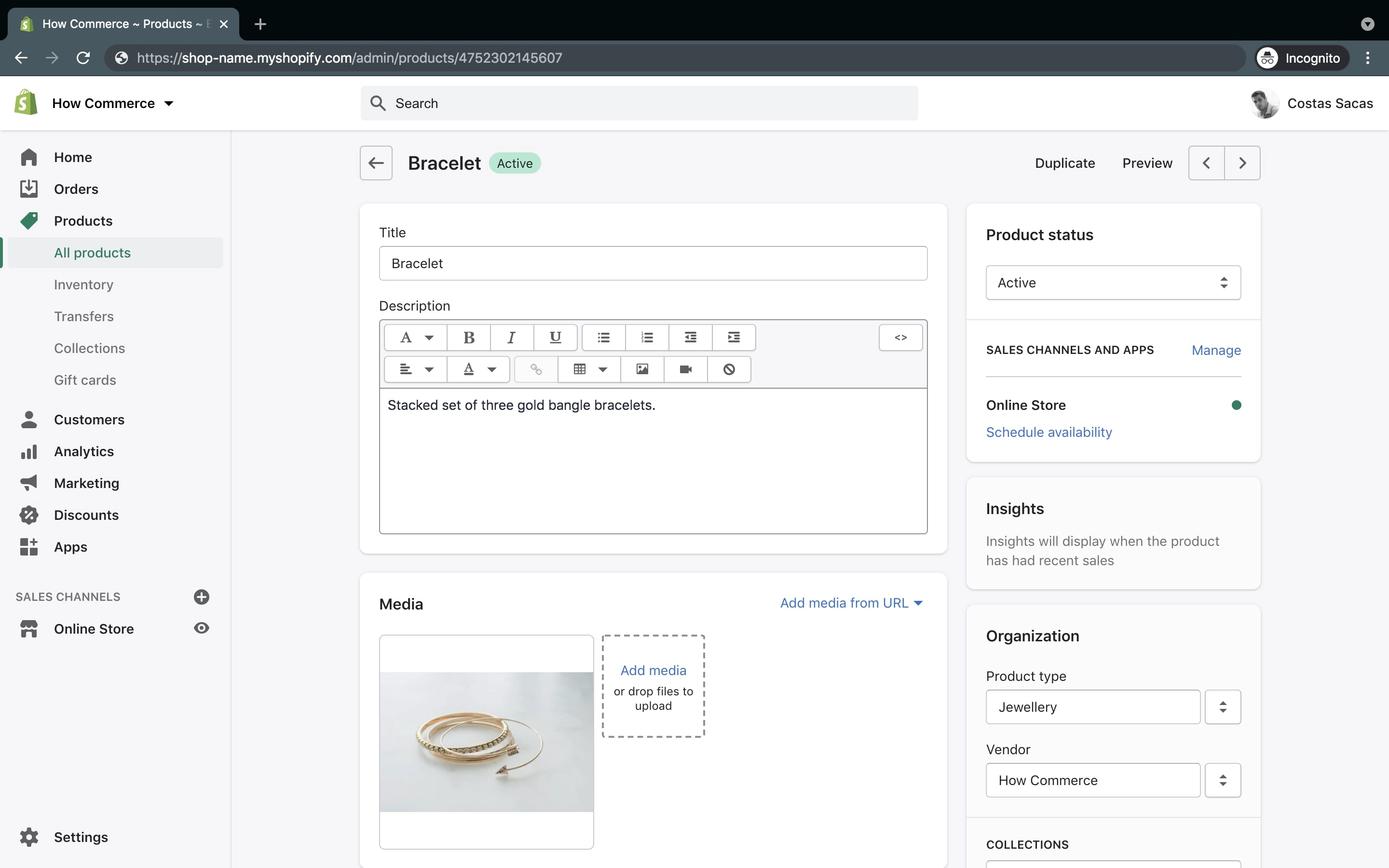Click Manage sales channels link
Image resolution: width=1389 pixels, height=868 pixels.
pyautogui.click(x=1216, y=350)
